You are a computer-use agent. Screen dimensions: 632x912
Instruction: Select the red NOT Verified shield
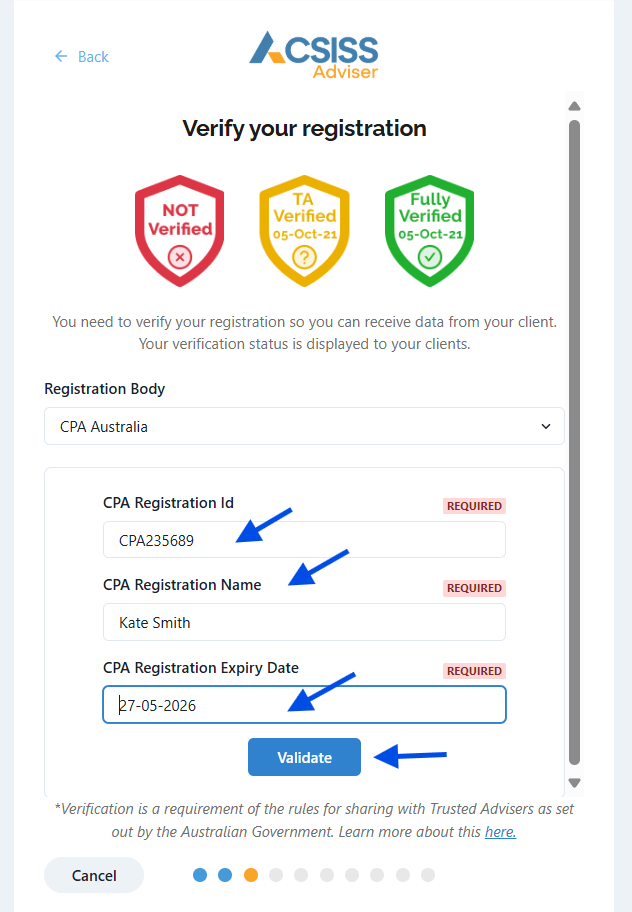click(x=180, y=232)
